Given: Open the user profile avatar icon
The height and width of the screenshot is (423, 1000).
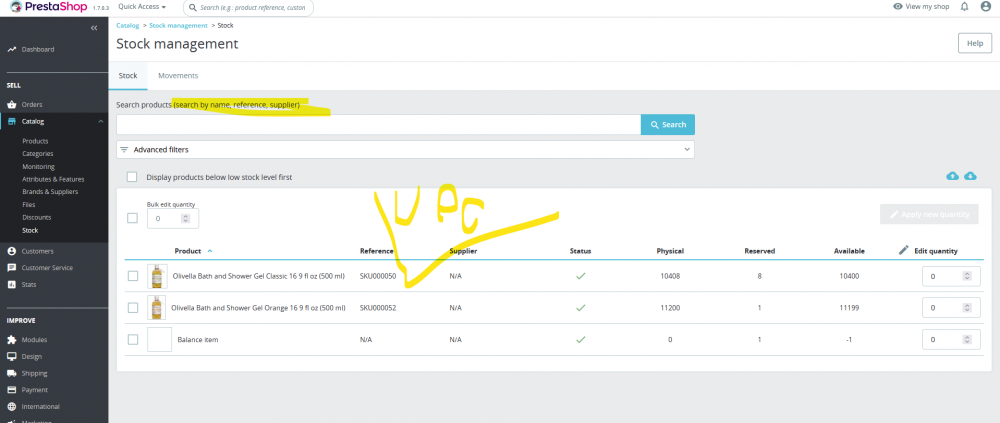Looking at the screenshot, I should [x=985, y=6].
